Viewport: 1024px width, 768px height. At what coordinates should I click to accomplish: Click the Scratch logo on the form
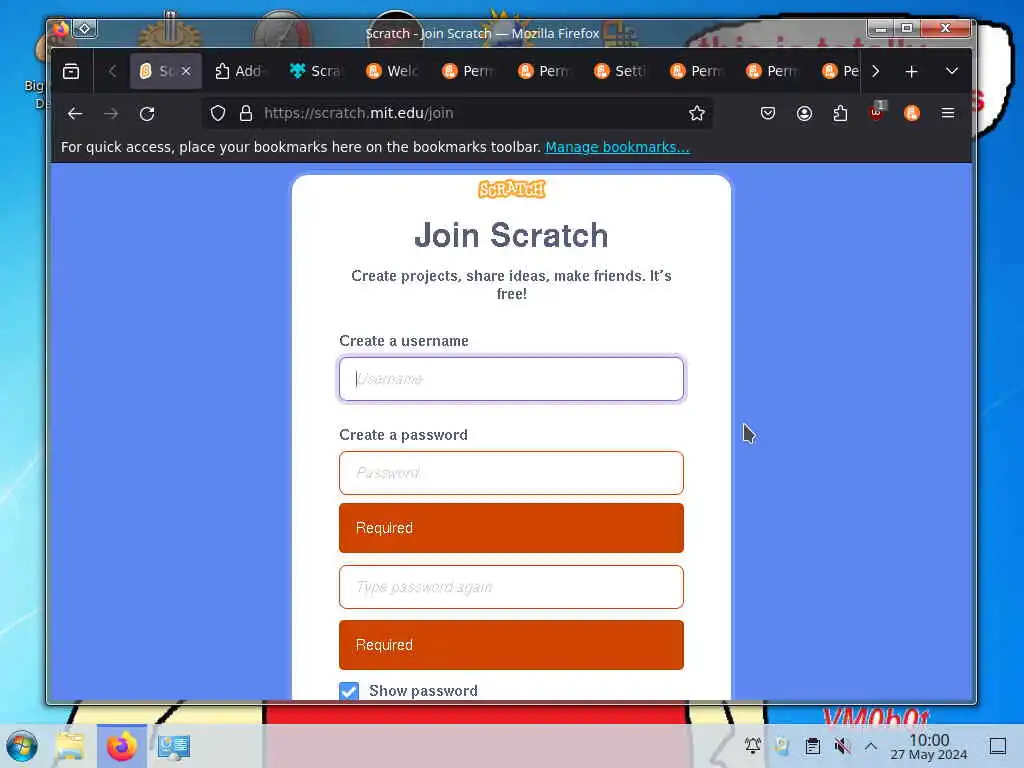click(x=511, y=189)
